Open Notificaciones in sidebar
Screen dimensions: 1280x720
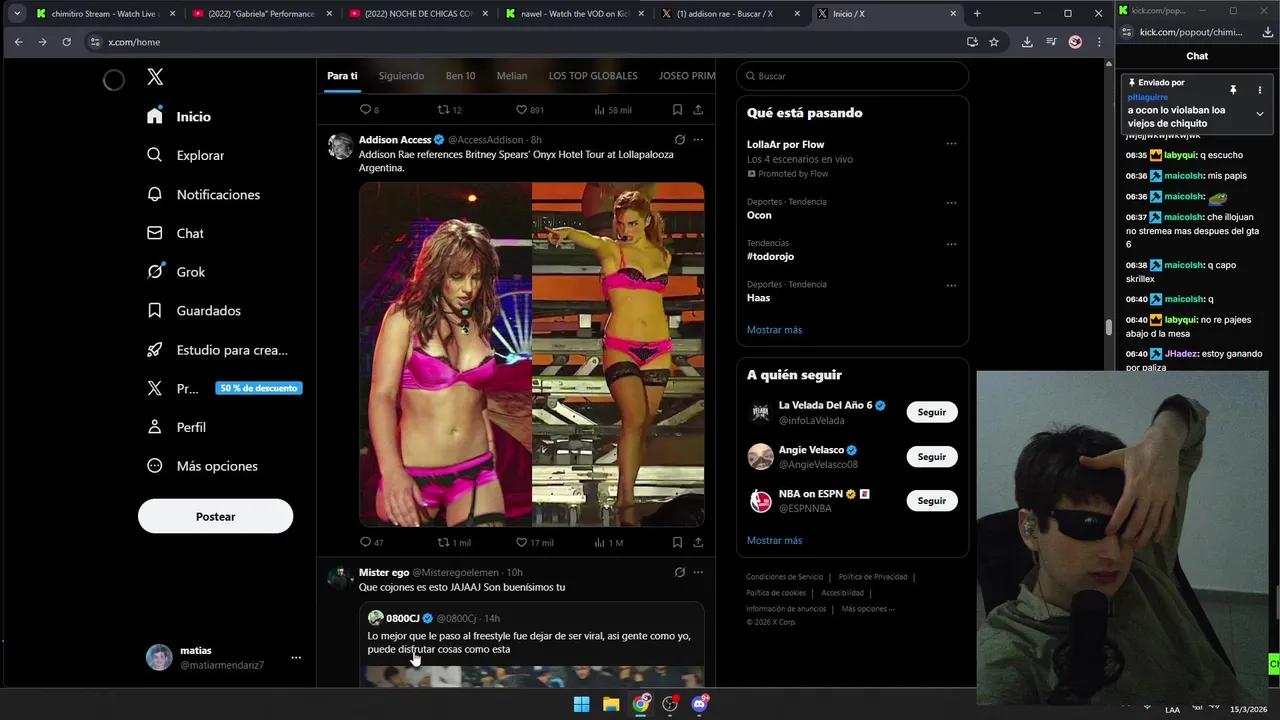pyautogui.click(x=203, y=194)
